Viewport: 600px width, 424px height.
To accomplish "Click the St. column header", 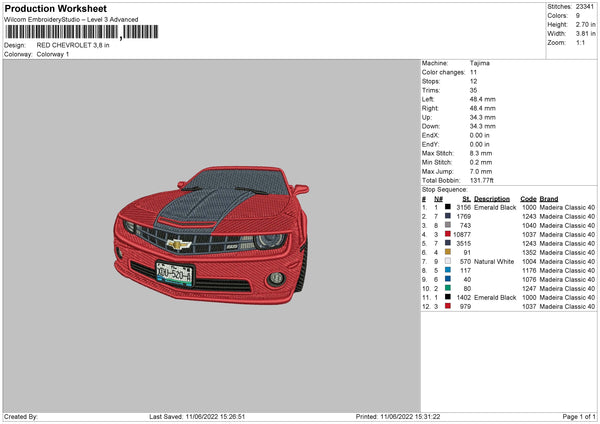I will 466,198.
